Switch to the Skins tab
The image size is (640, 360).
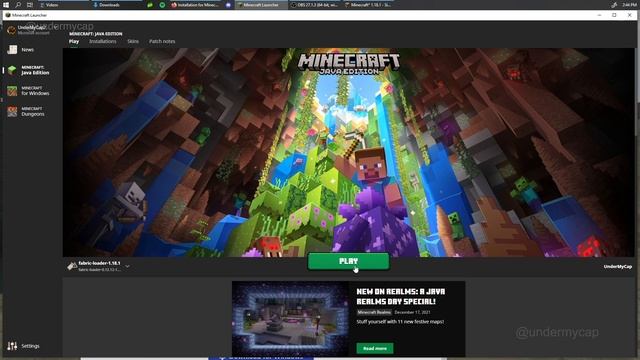[x=133, y=41]
